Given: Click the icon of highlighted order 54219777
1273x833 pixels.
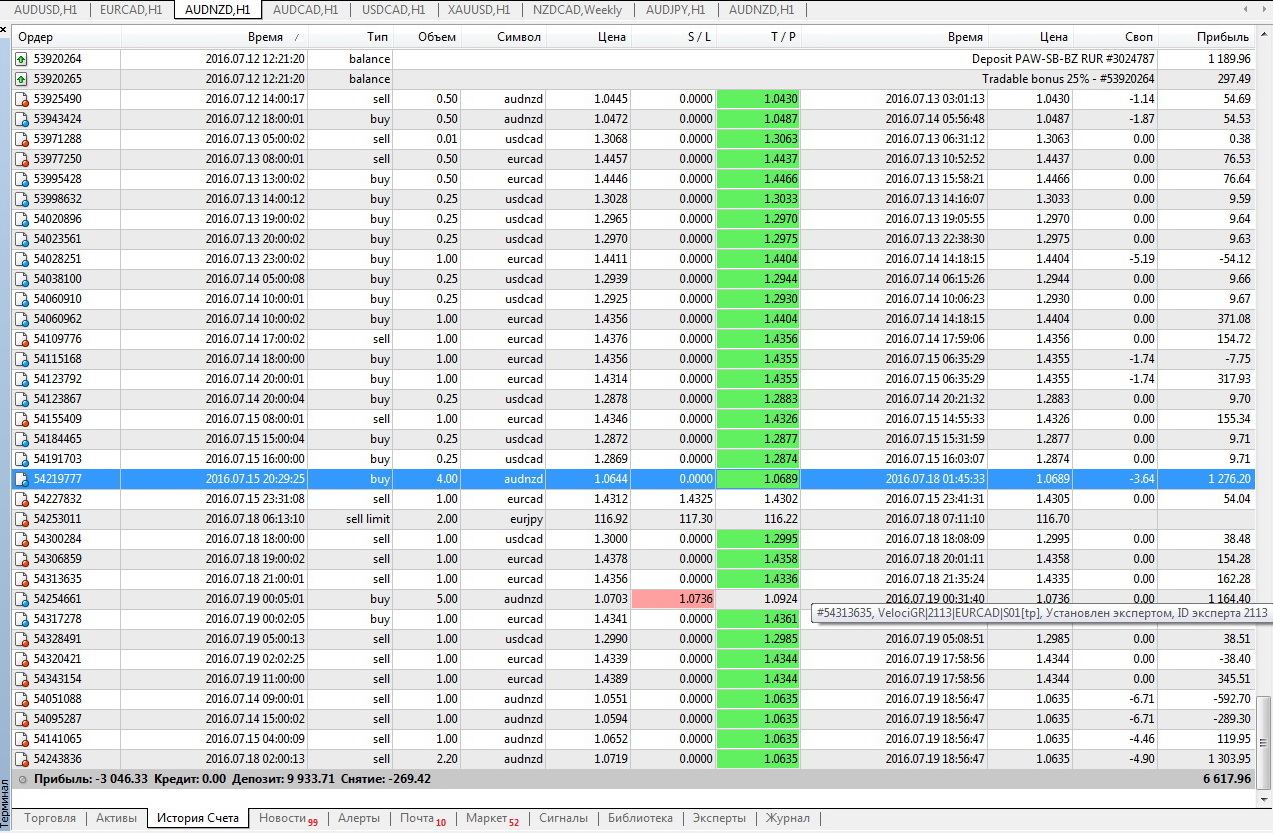Looking at the screenshot, I should click(21, 479).
